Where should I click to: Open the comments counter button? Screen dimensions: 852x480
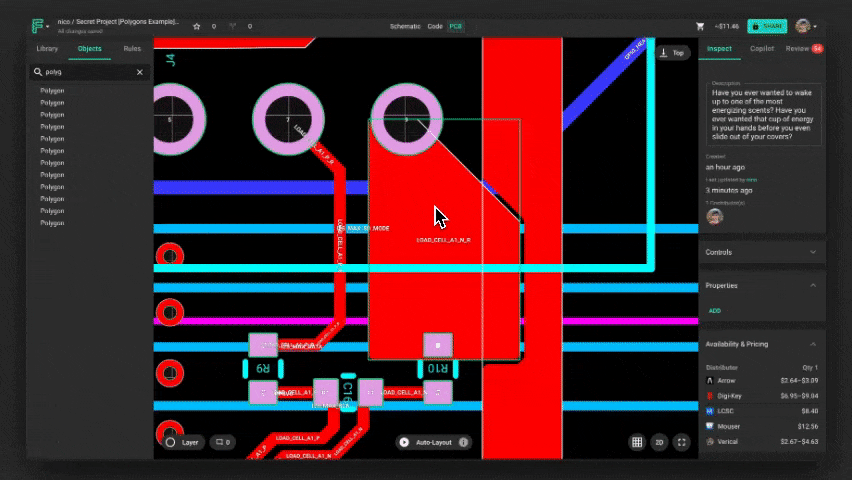coord(221,442)
